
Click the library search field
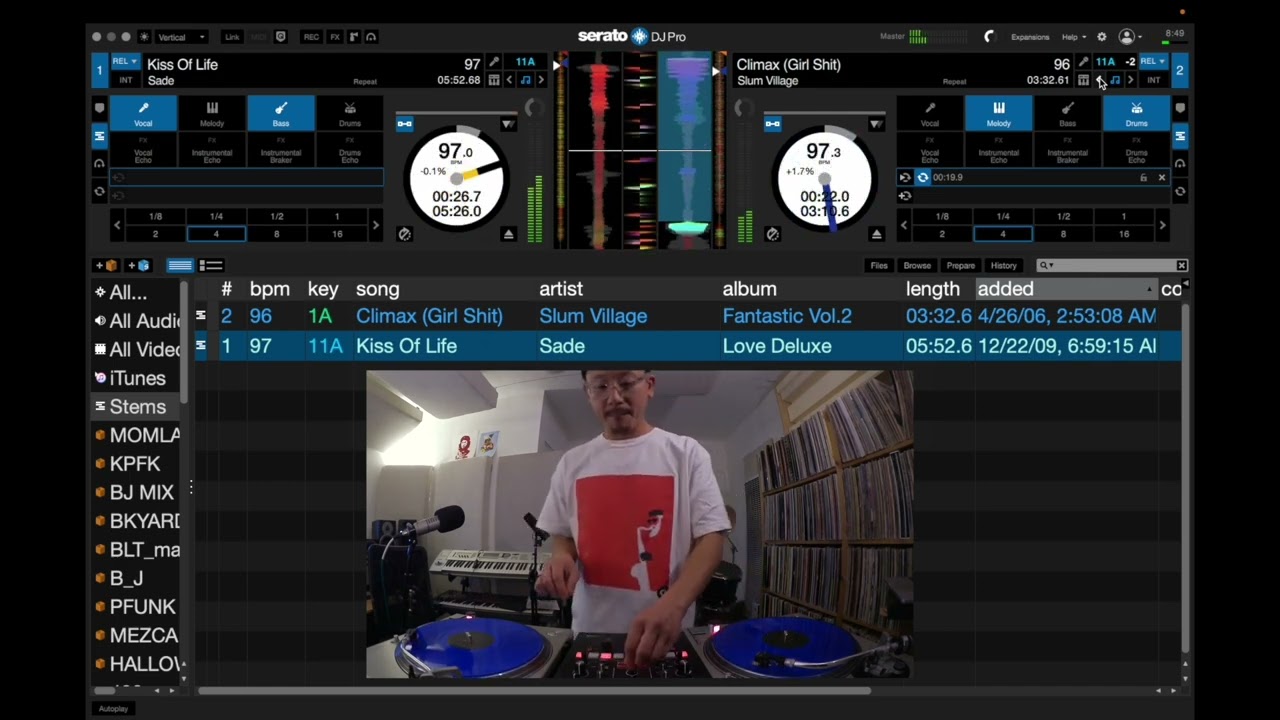coord(1112,266)
